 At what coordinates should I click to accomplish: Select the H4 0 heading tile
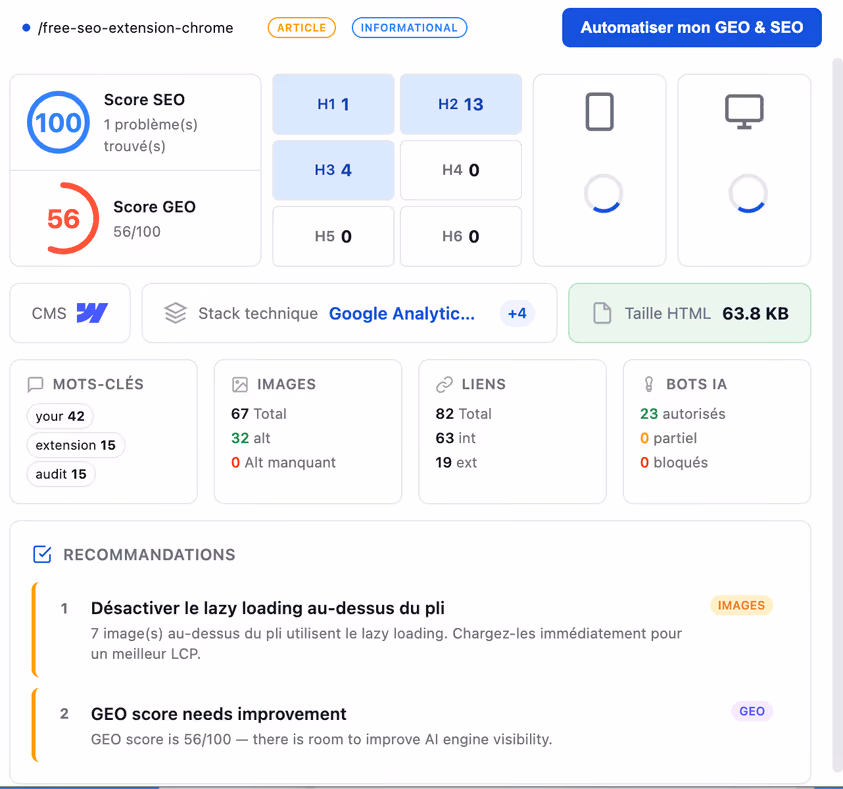pos(461,170)
